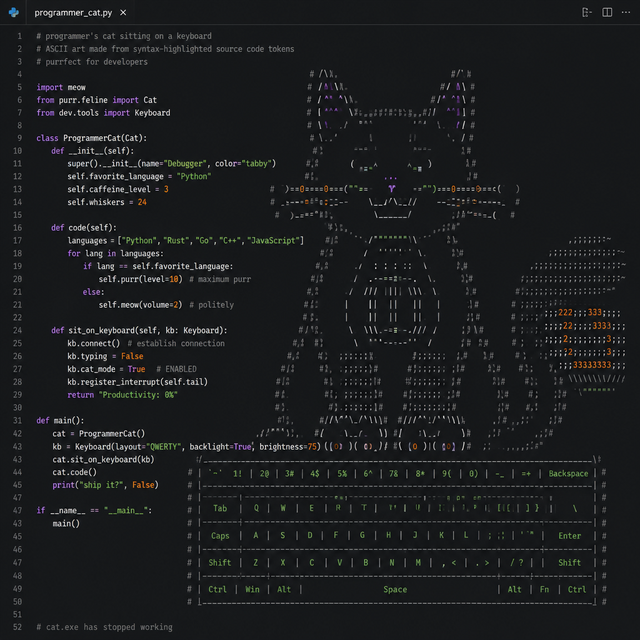This screenshot has height=640, width=640.
Task: Click the "def __init__(self):" line
Action: coord(92,151)
